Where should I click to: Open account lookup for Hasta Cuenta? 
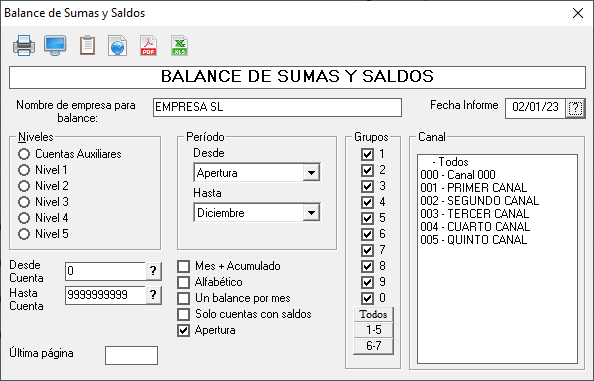tap(153, 295)
